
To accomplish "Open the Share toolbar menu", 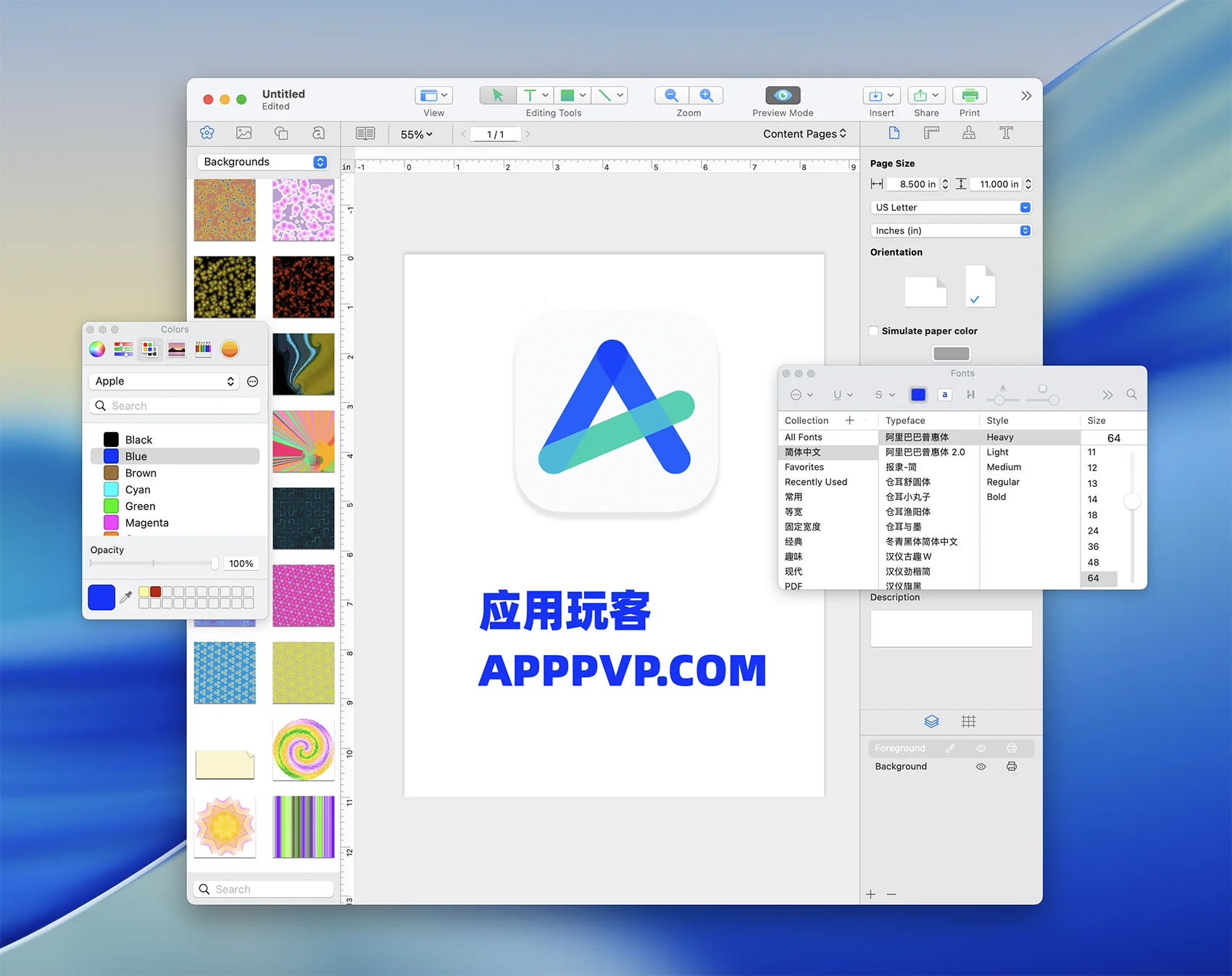I will point(926,95).
